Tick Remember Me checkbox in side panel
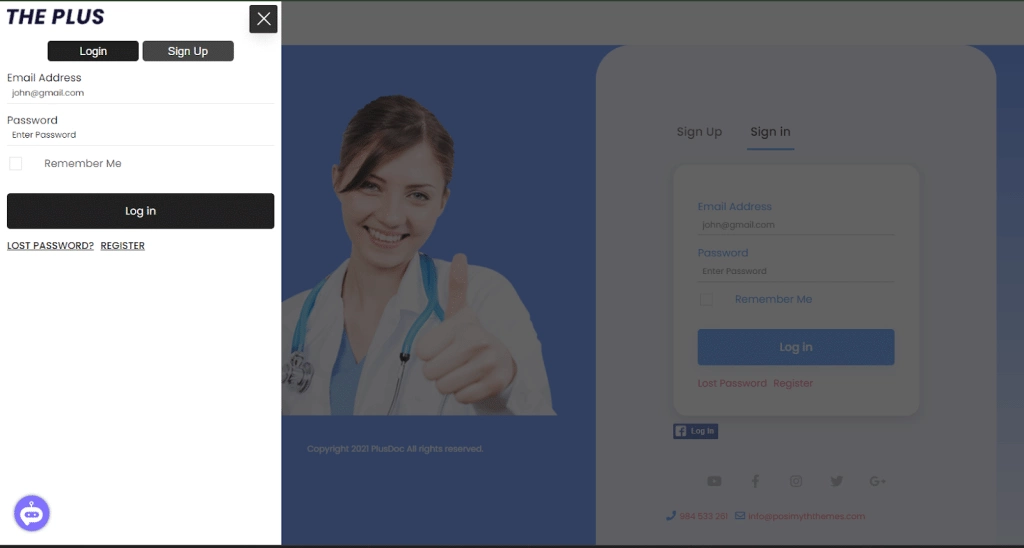Screen dimensions: 1024x548 click(16, 163)
